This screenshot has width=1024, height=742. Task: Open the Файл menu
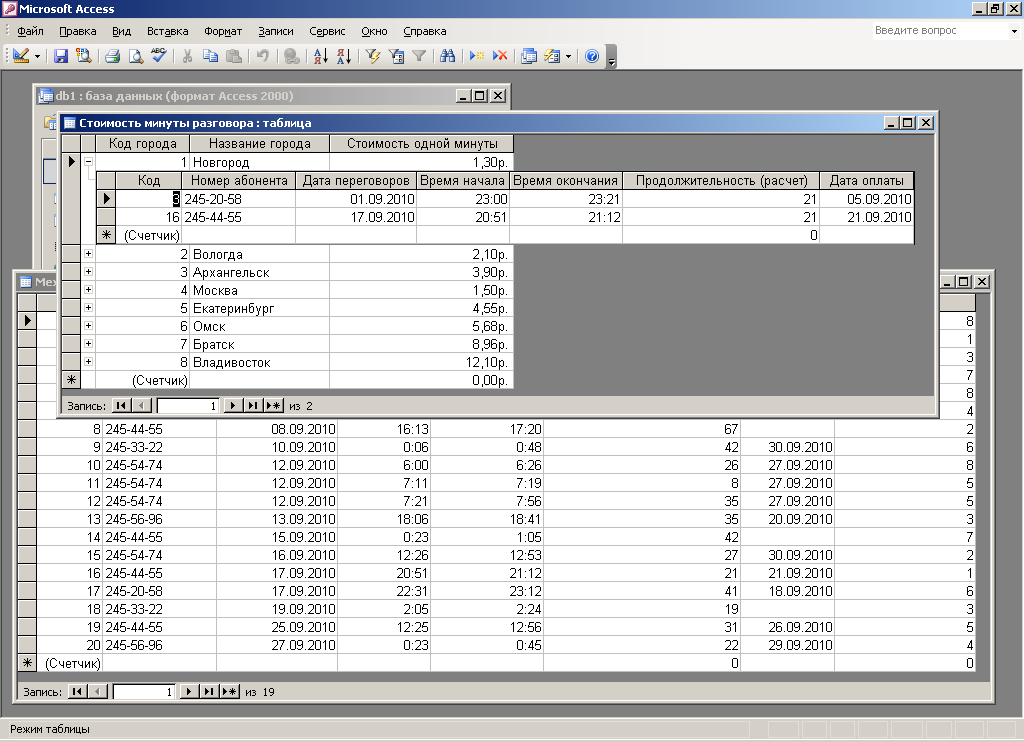tap(30, 31)
